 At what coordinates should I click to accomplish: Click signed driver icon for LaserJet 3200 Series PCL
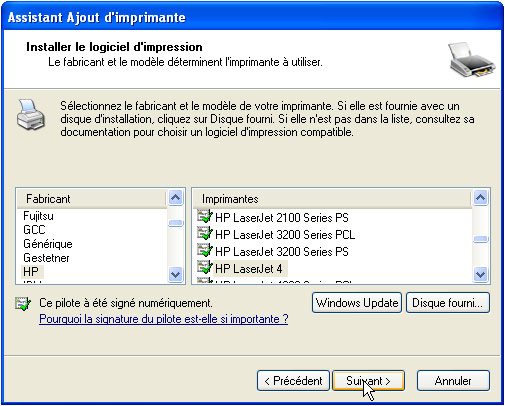click(205, 233)
